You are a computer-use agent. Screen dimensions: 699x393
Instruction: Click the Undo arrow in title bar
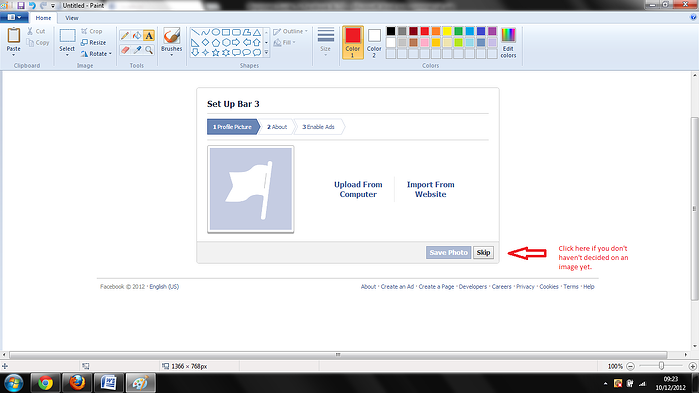[32, 6]
